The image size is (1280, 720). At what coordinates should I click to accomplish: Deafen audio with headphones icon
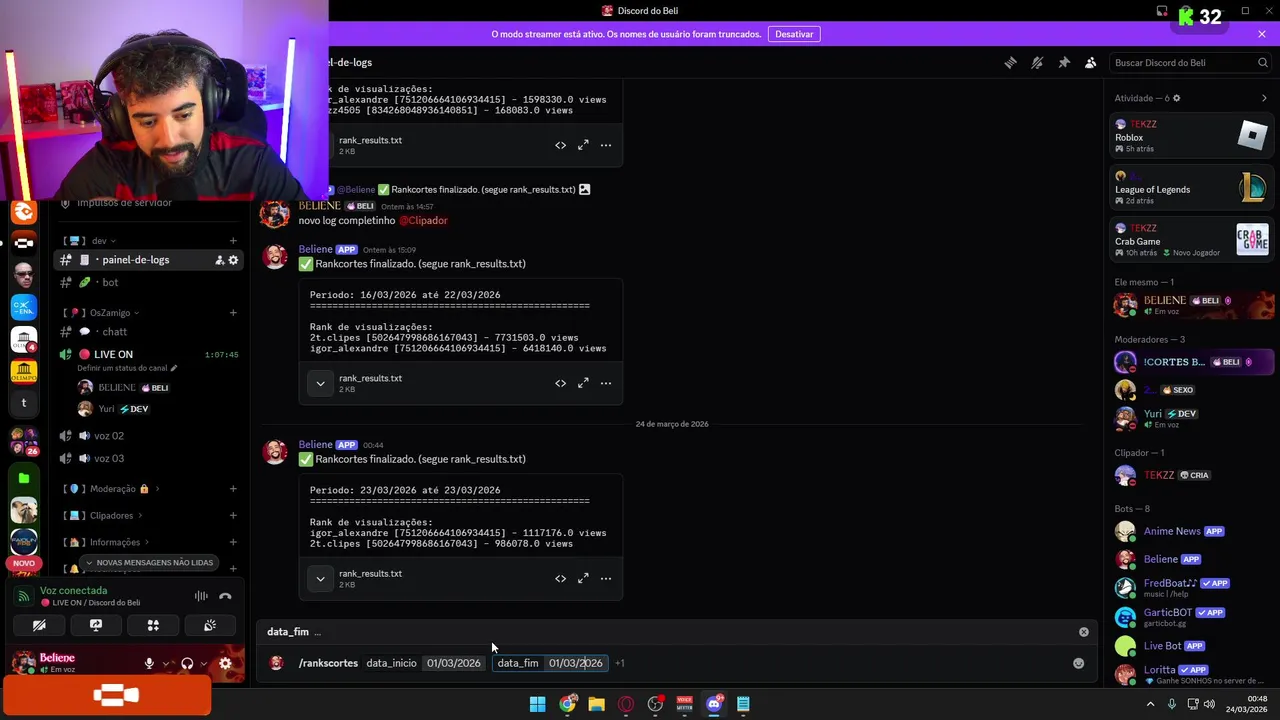[187, 663]
